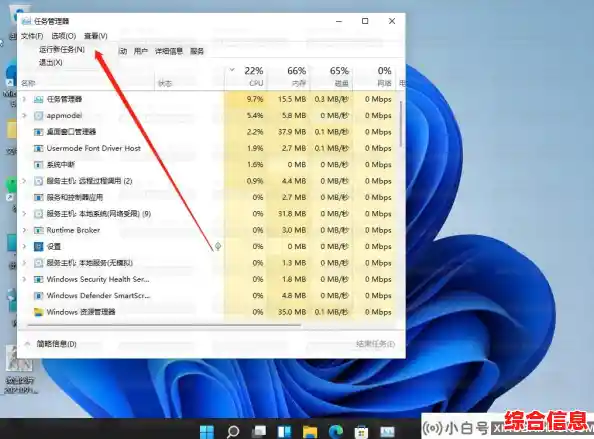The height and width of the screenshot is (439, 594).
Task: Click the 服务和控制器应用 process icon
Action: pos(38,197)
